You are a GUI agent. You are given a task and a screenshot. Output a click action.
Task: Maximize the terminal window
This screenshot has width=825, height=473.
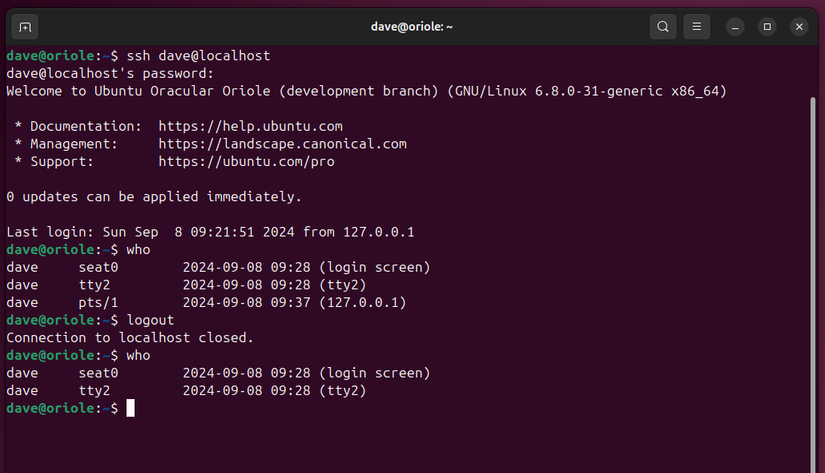(x=767, y=26)
